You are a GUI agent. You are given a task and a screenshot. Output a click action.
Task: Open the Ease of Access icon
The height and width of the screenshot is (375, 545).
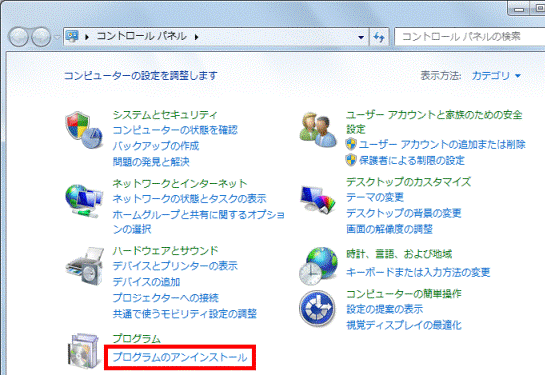point(317,309)
